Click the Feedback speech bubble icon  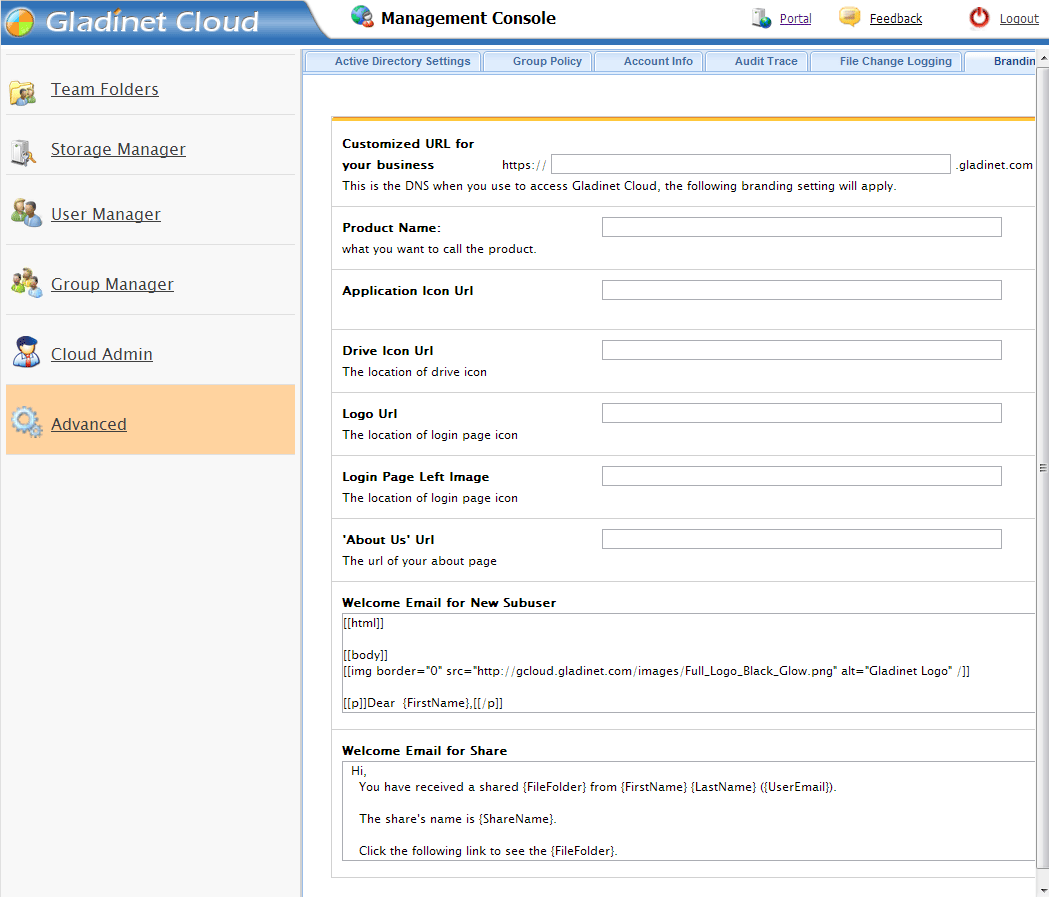point(850,17)
